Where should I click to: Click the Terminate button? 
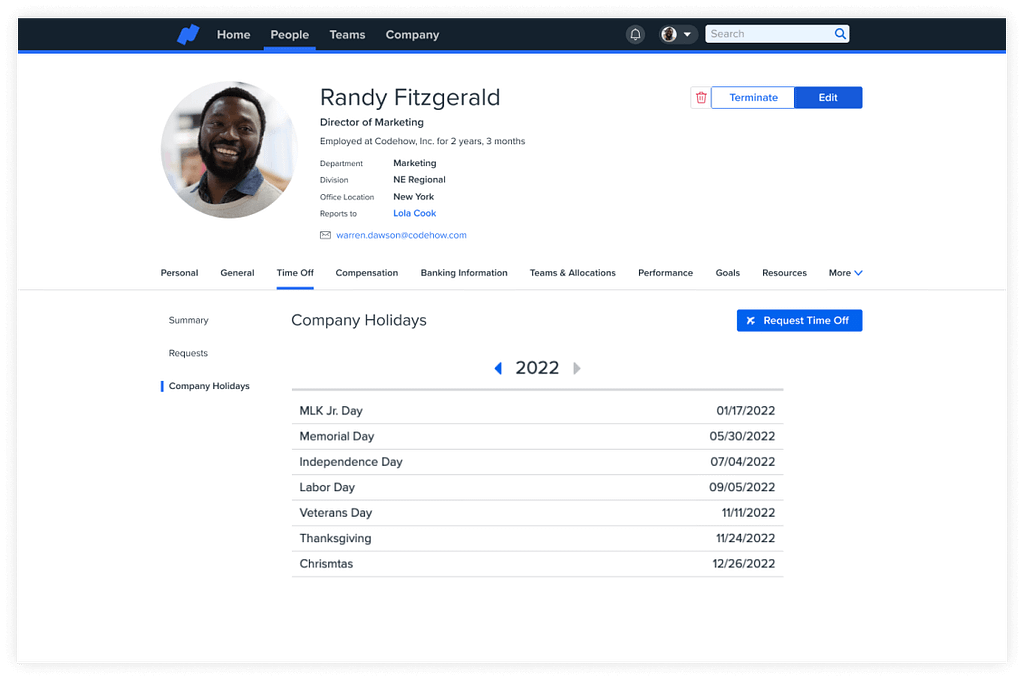753,98
